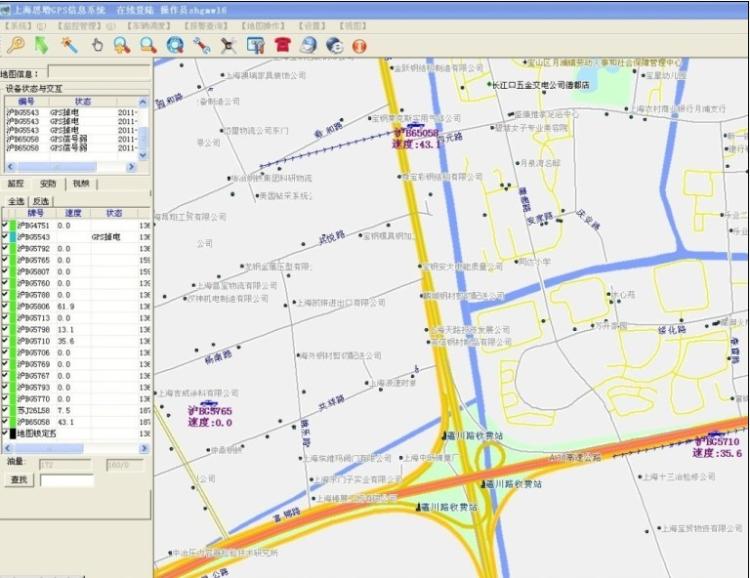Click the orange info circle icon
The image size is (750, 578).
[x=360, y=46]
